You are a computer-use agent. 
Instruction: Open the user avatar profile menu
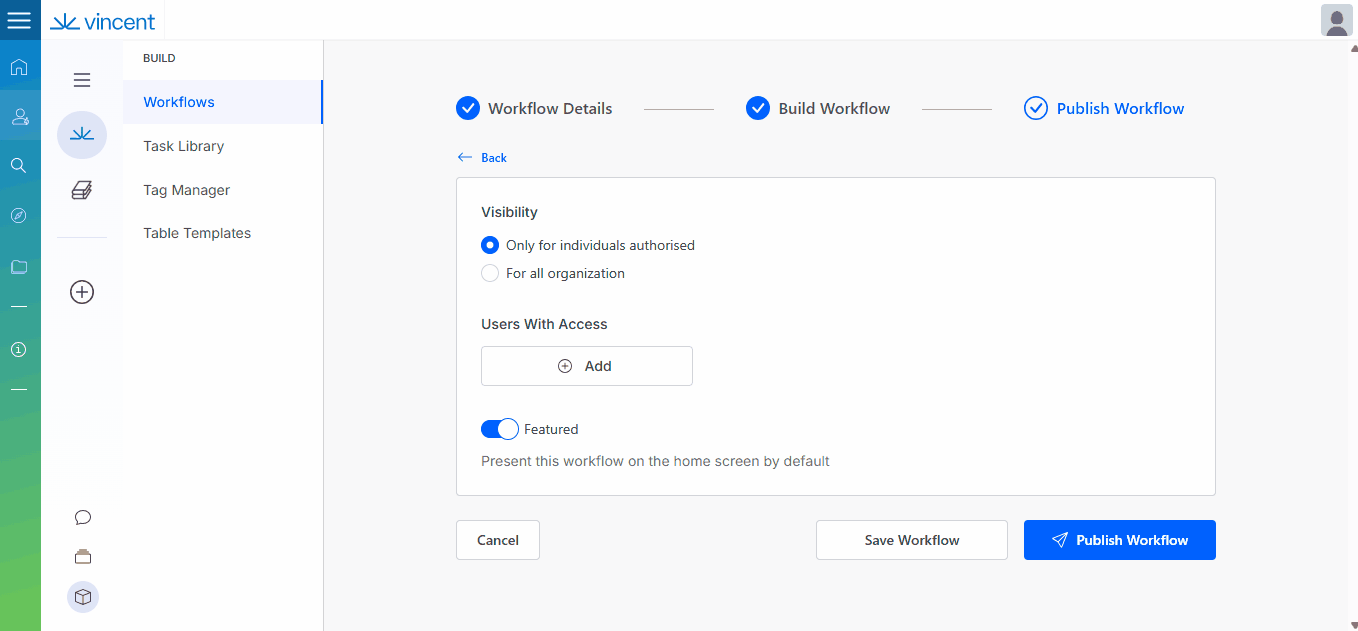[1336, 20]
